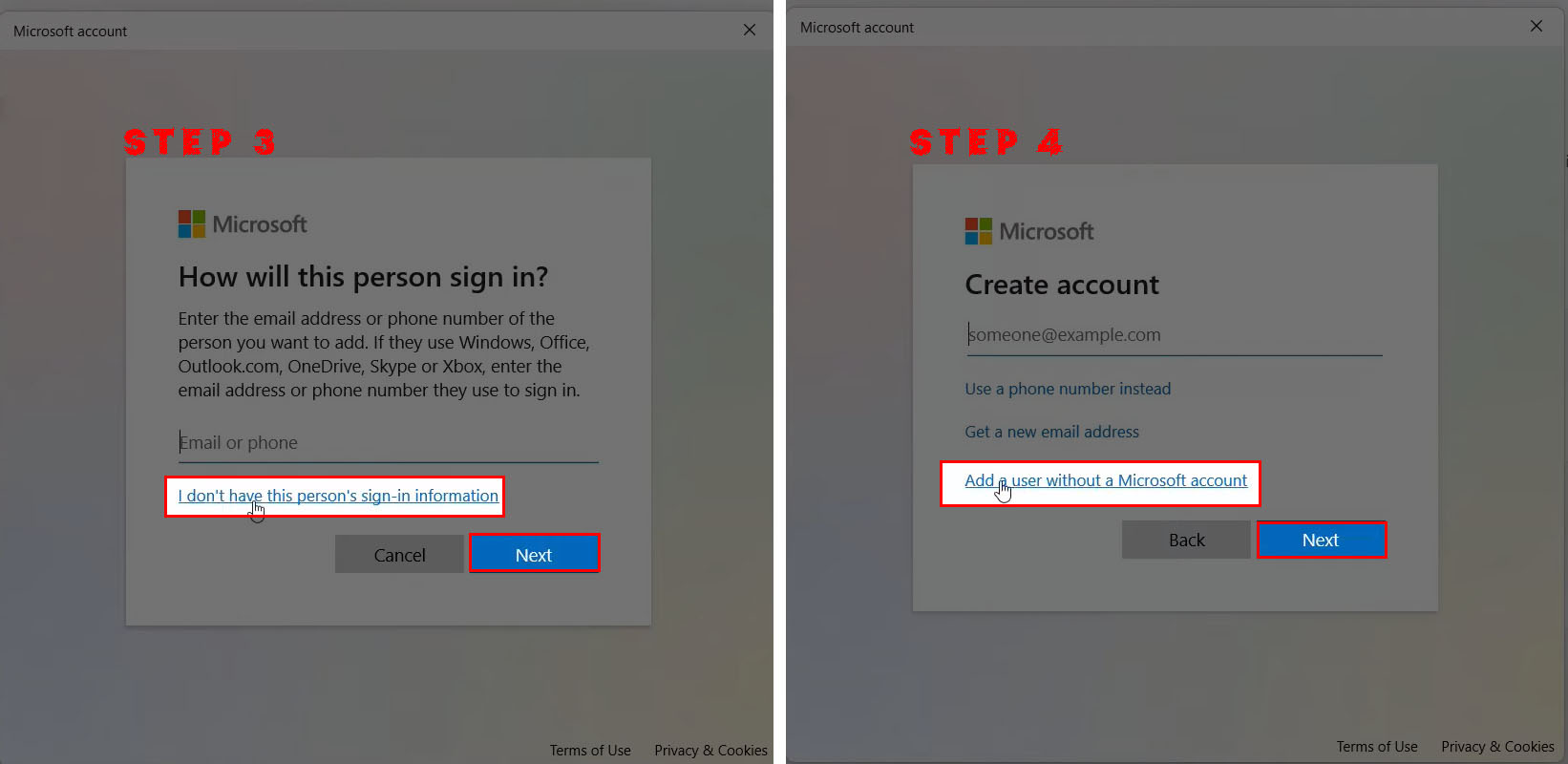Focus the Email or phone field

tap(389, 443)
